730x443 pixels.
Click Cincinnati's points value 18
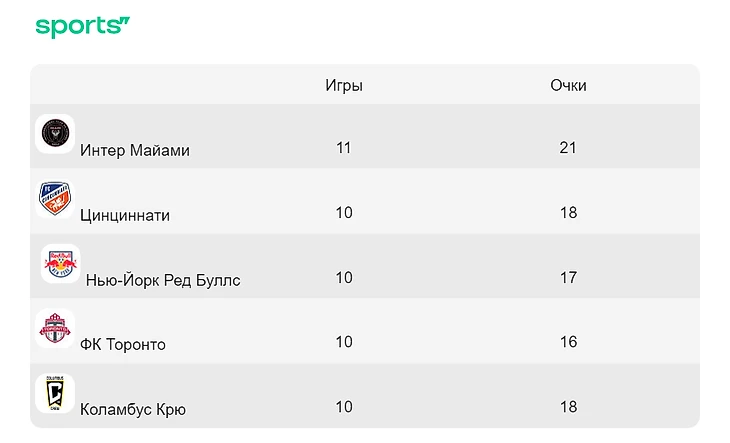568,213
